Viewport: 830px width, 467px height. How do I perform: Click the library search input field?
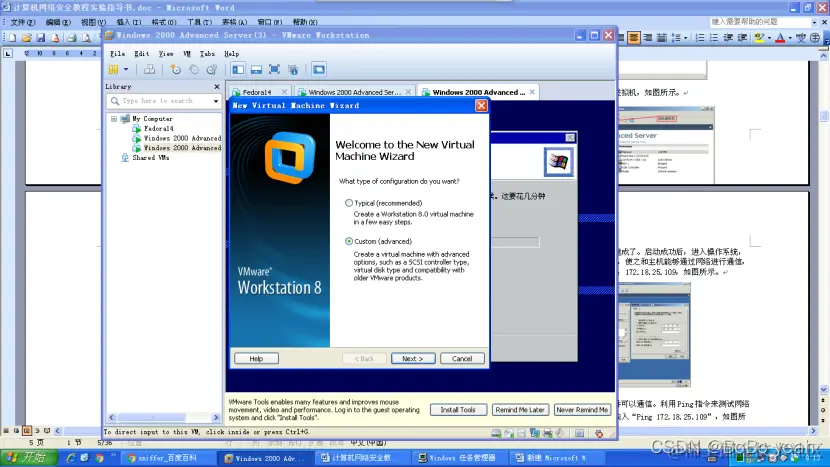pyautogui.click(x=165, y=101)
